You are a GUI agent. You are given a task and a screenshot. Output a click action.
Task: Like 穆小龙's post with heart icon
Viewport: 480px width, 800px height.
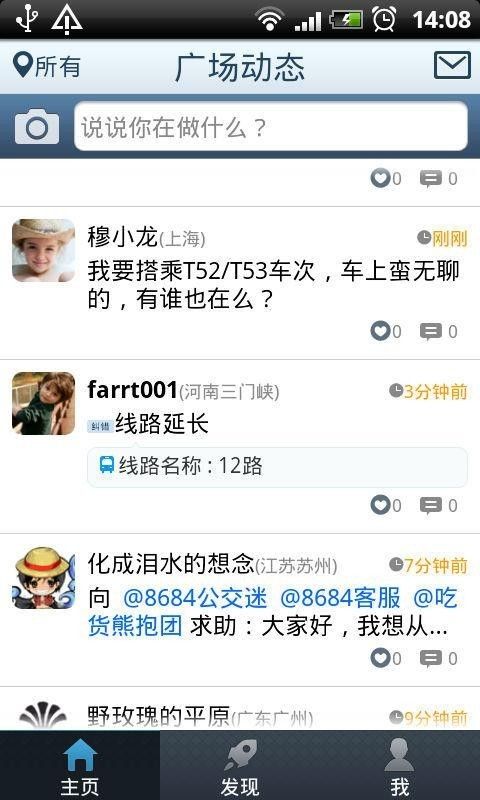[x=386, y=332]
